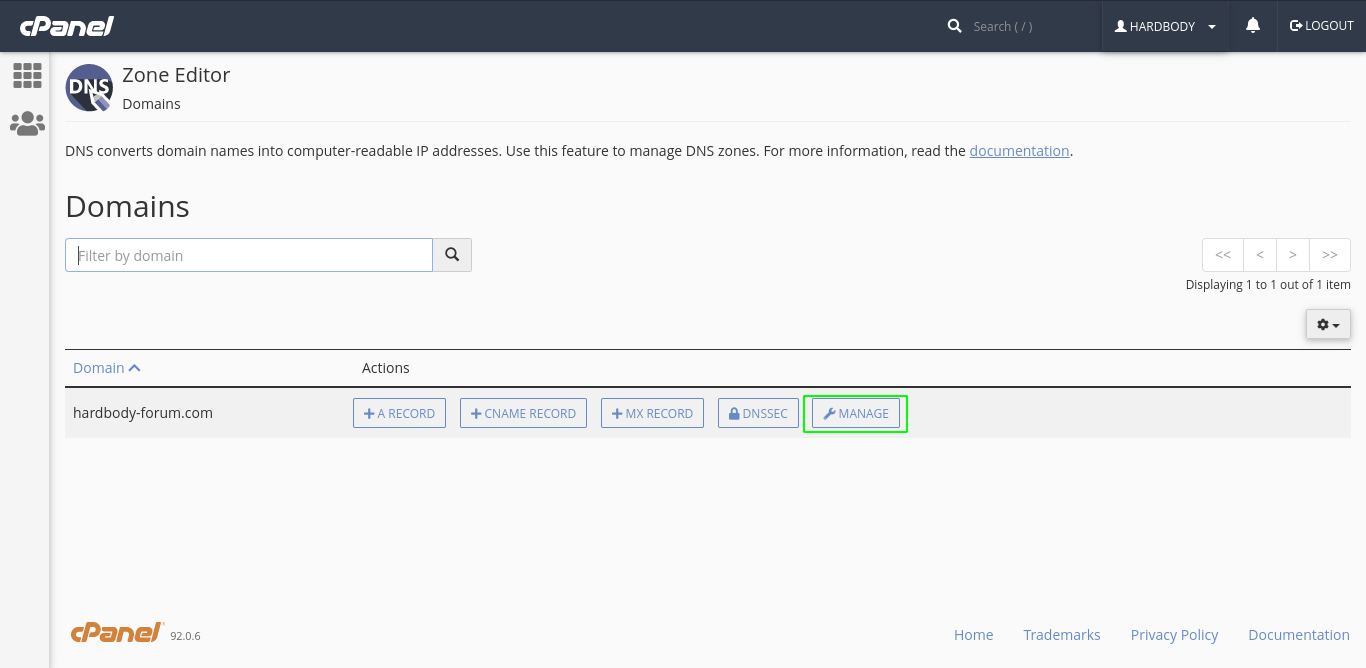1366x668 pixels.
Task: Click the filter search magnifier button
Action: [x=452, y=255]
